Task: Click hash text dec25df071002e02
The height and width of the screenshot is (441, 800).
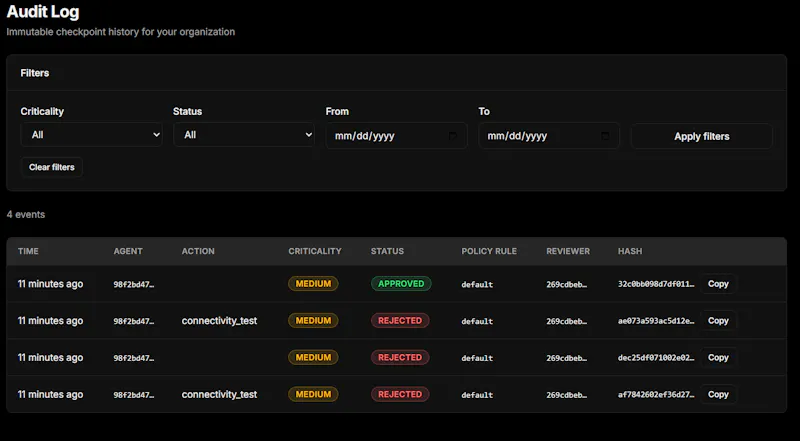Action: [656, 358]
